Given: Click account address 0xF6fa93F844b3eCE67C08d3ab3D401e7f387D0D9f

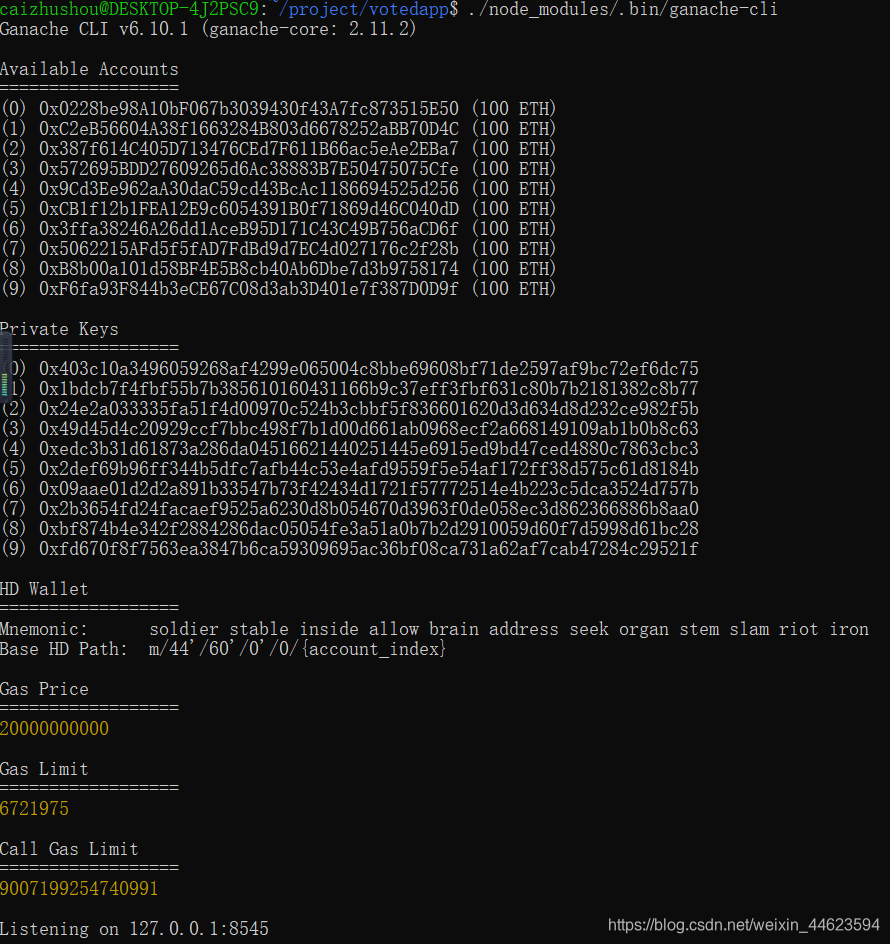Looking at the screenshot, I should pos(249,289).
